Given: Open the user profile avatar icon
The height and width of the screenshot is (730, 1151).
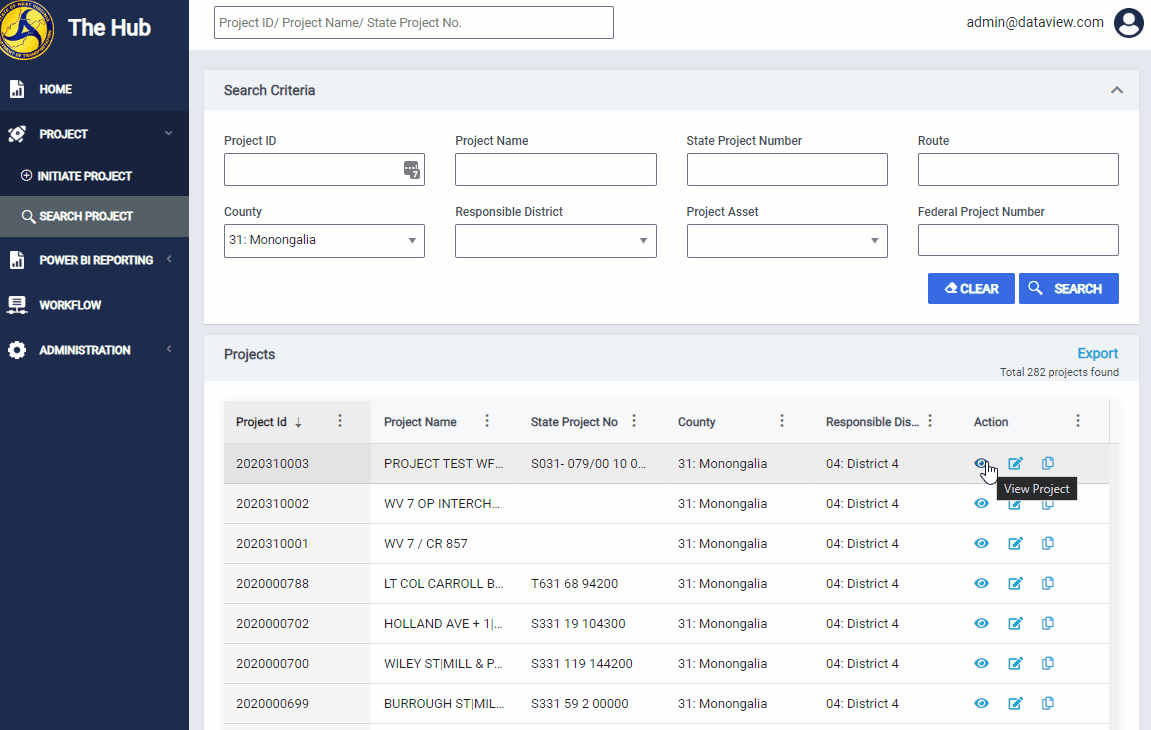Looking at the screenshot, I should point(1128,23).
